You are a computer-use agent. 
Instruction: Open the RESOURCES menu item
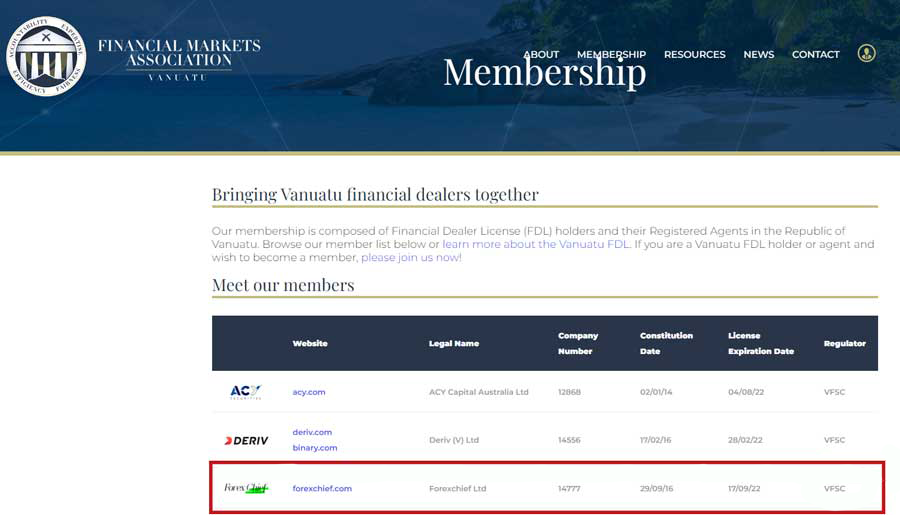pos(694,54)
